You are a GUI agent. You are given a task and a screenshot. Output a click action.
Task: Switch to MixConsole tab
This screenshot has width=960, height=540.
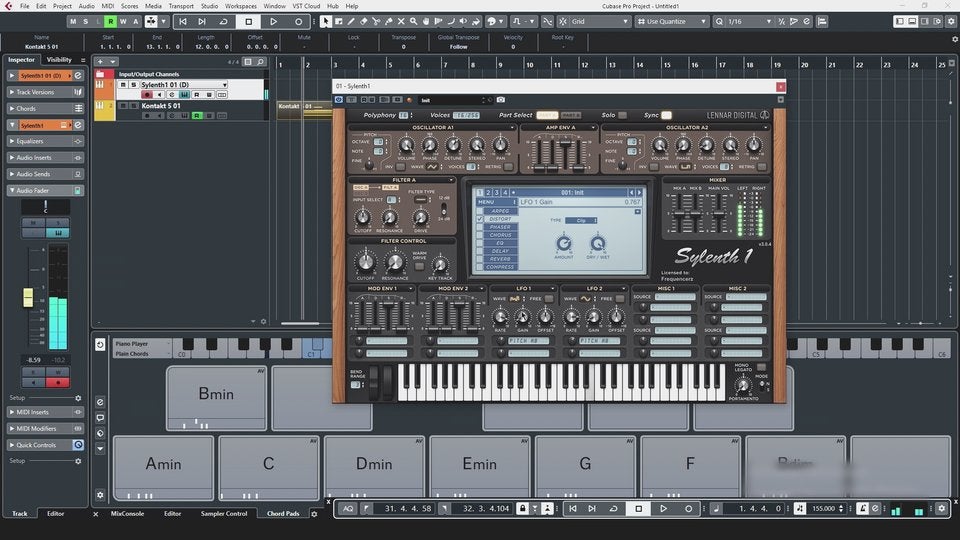[x=127, y=514]
